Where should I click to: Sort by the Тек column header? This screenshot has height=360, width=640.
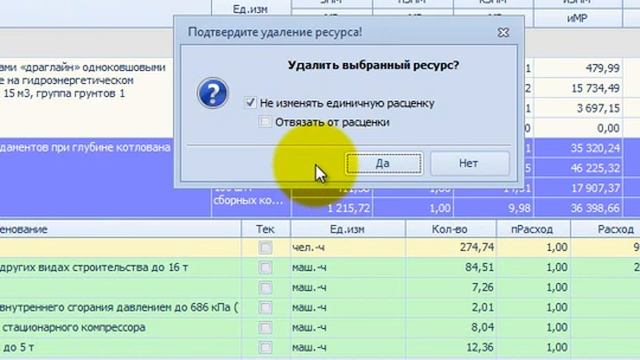pos(266,229)
